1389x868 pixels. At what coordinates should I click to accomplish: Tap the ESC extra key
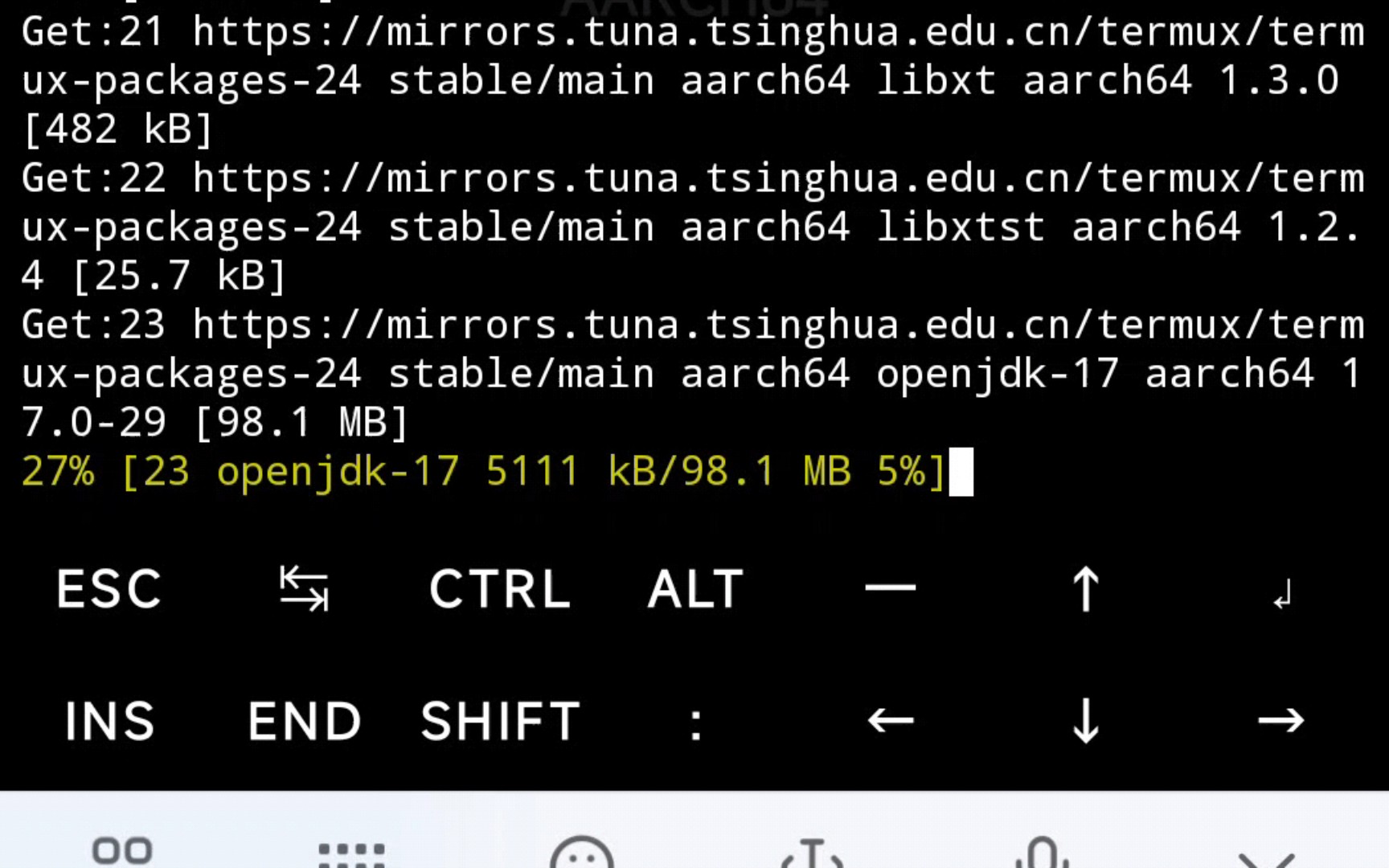coord(109,589)
